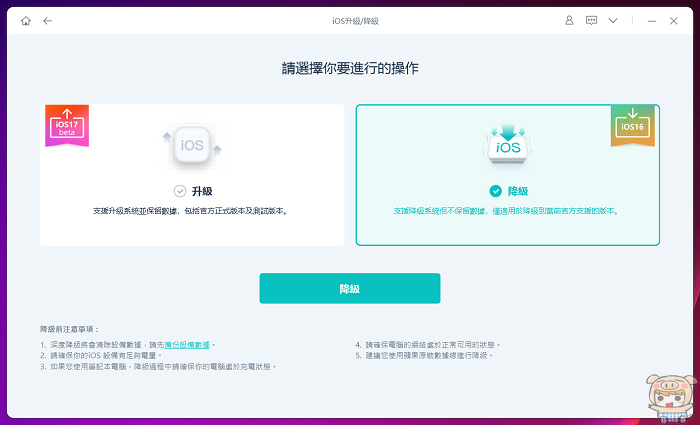Click note 3 about laptop charging
Screen dimensions: 700x425
pos(158,367)
